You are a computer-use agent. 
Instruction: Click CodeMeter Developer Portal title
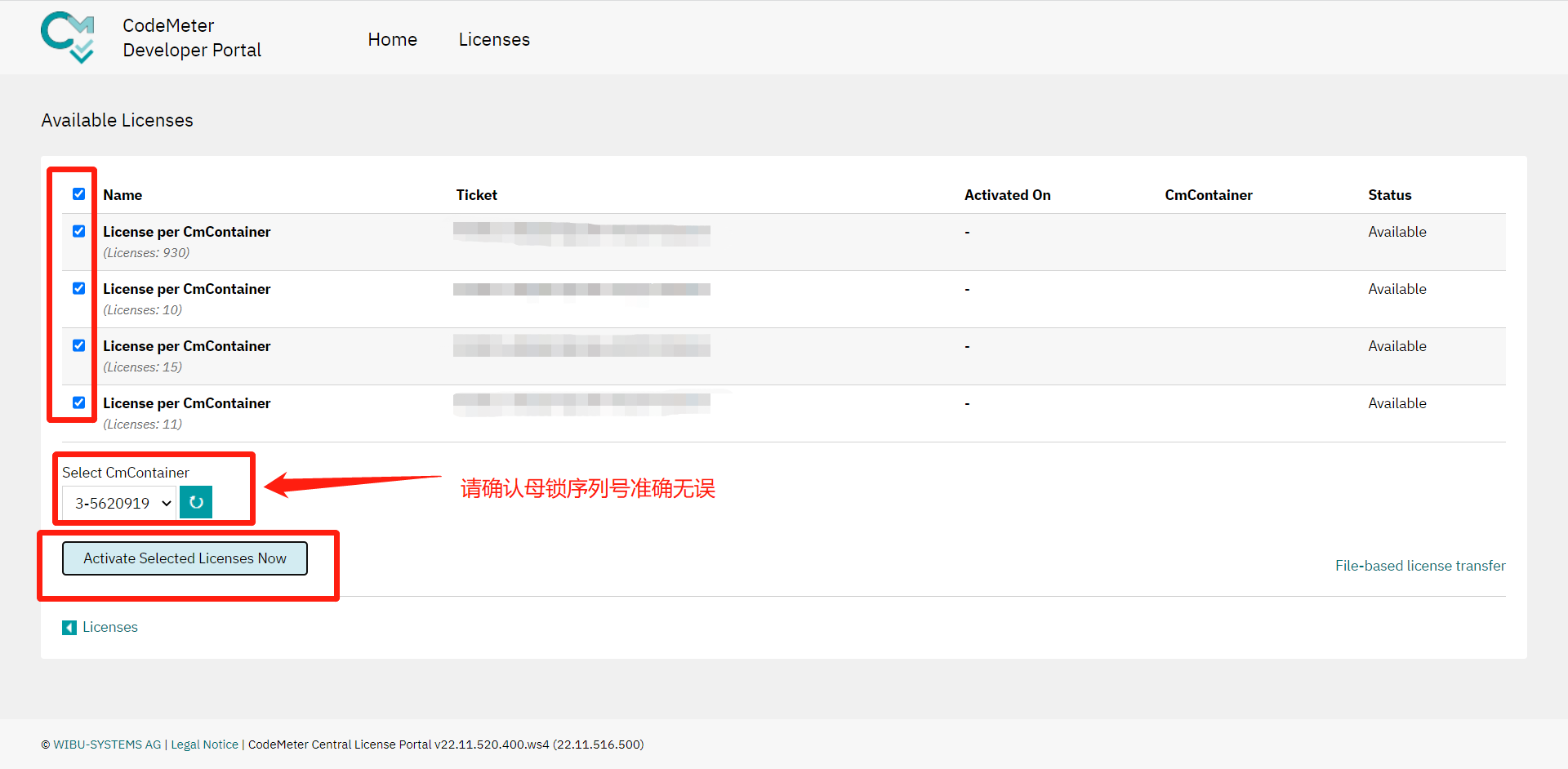(x=192, y=38)
